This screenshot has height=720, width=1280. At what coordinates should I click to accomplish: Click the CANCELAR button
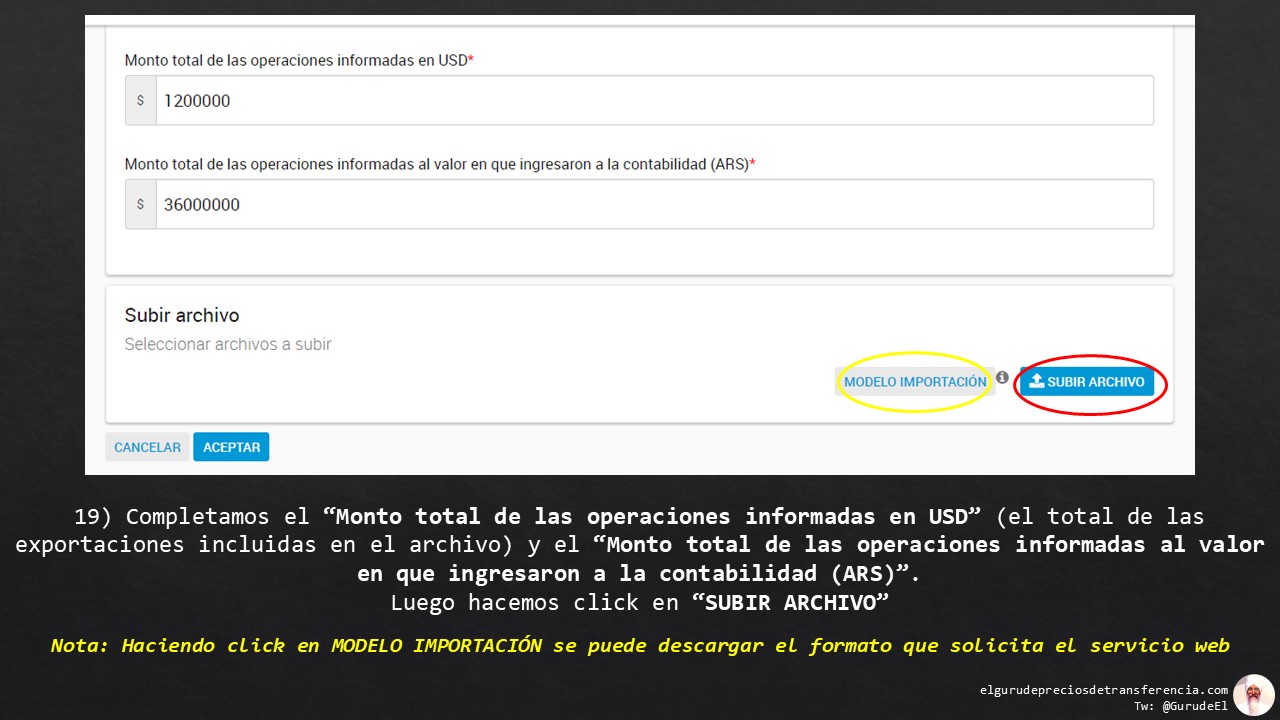coord(147,446)
